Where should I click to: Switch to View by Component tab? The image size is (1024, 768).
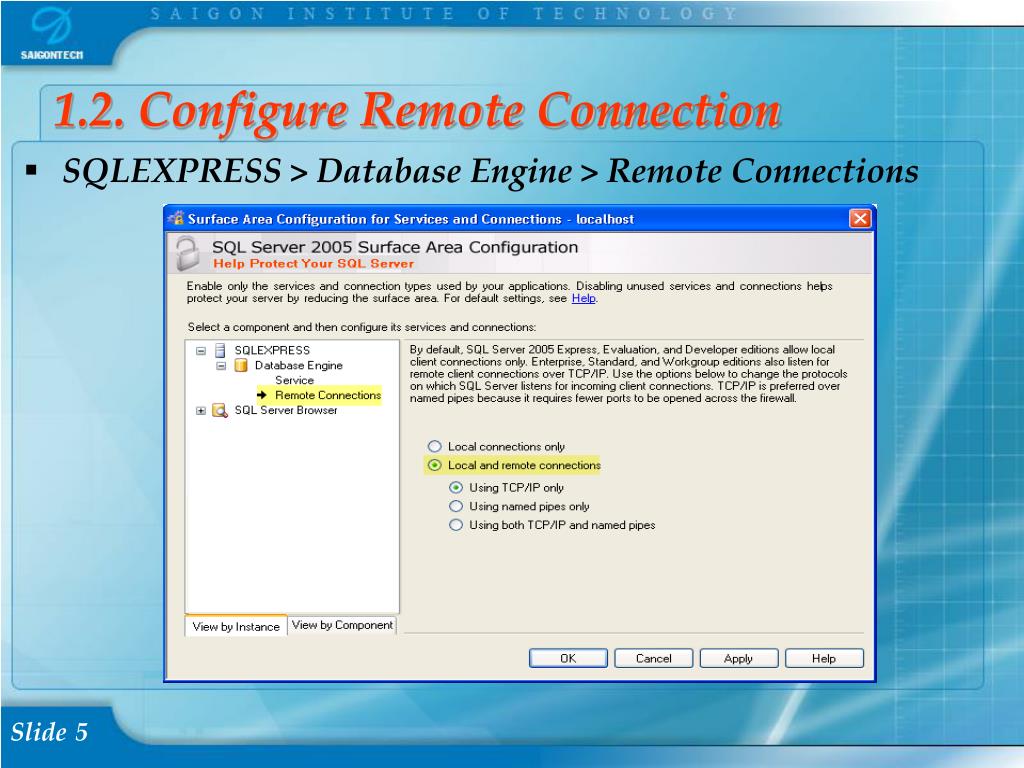(x=342, y=625)
